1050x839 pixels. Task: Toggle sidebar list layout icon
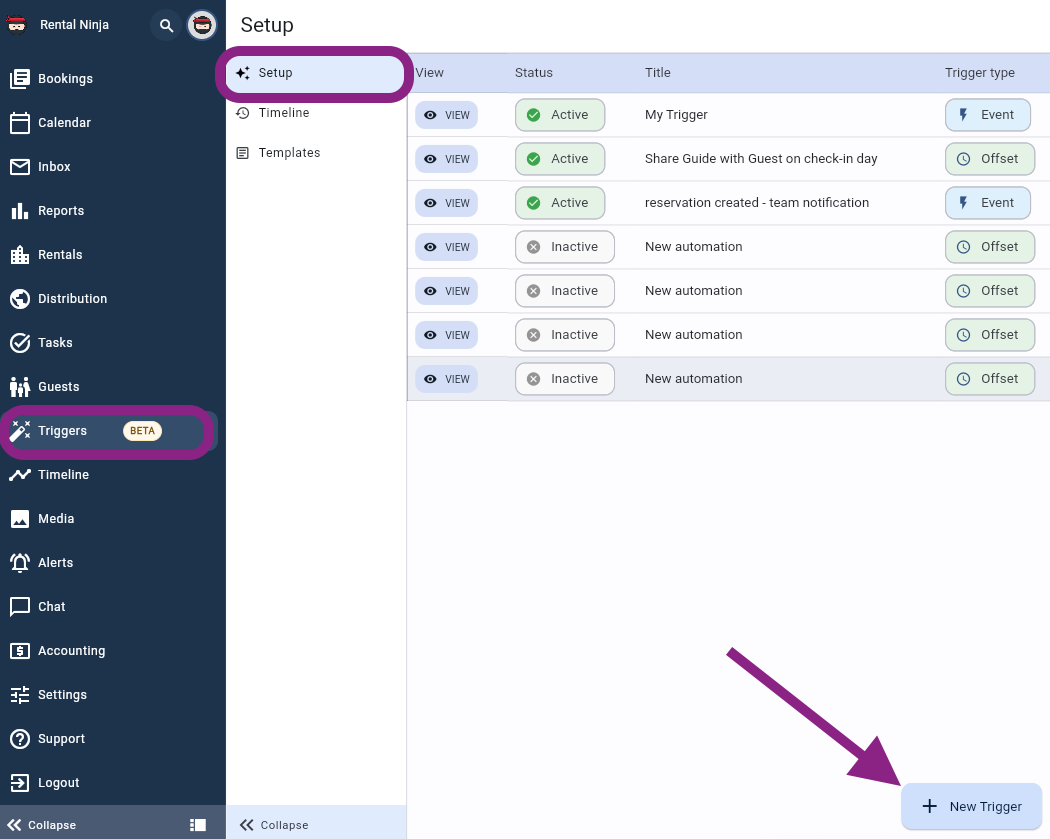[x=198, y=825]
